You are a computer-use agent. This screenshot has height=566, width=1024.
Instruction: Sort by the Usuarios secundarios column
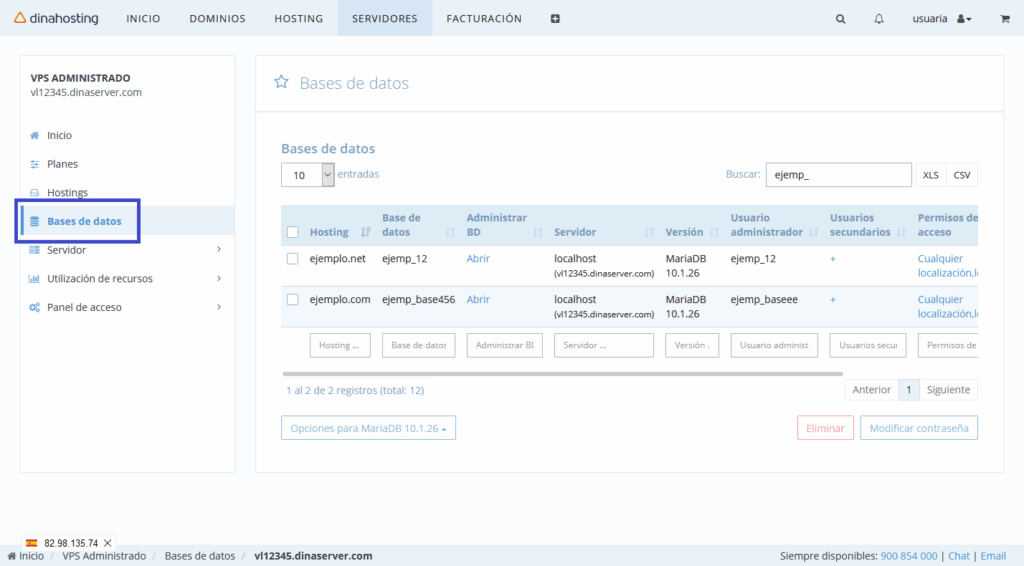pyautogui.click(x=901, y=232)
